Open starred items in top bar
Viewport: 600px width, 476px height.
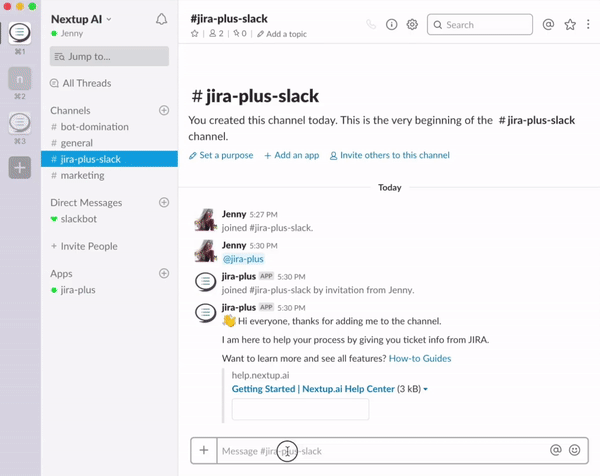(570, 25)
